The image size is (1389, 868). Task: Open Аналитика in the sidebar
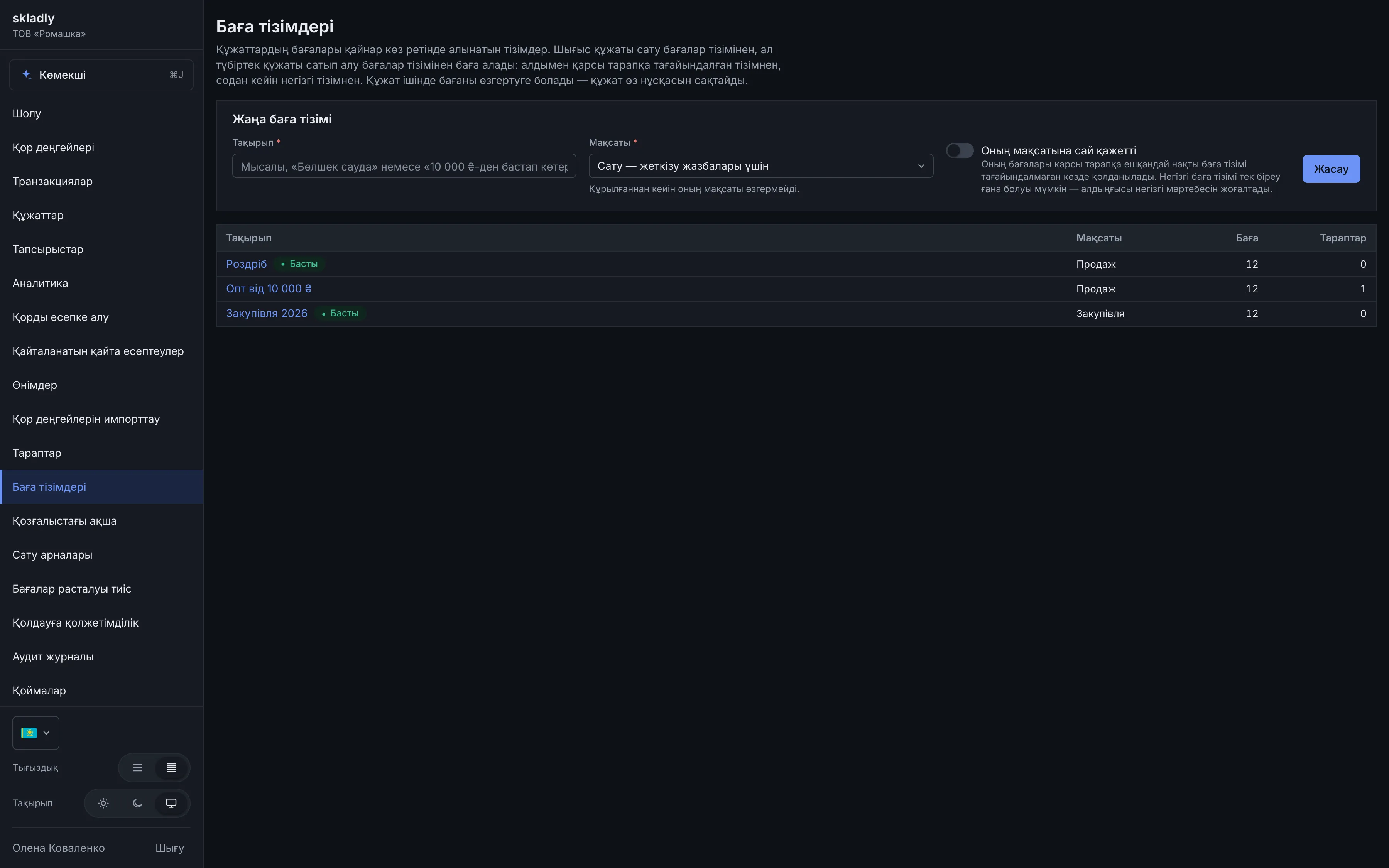pyautogui.click(x=101, y=283)
